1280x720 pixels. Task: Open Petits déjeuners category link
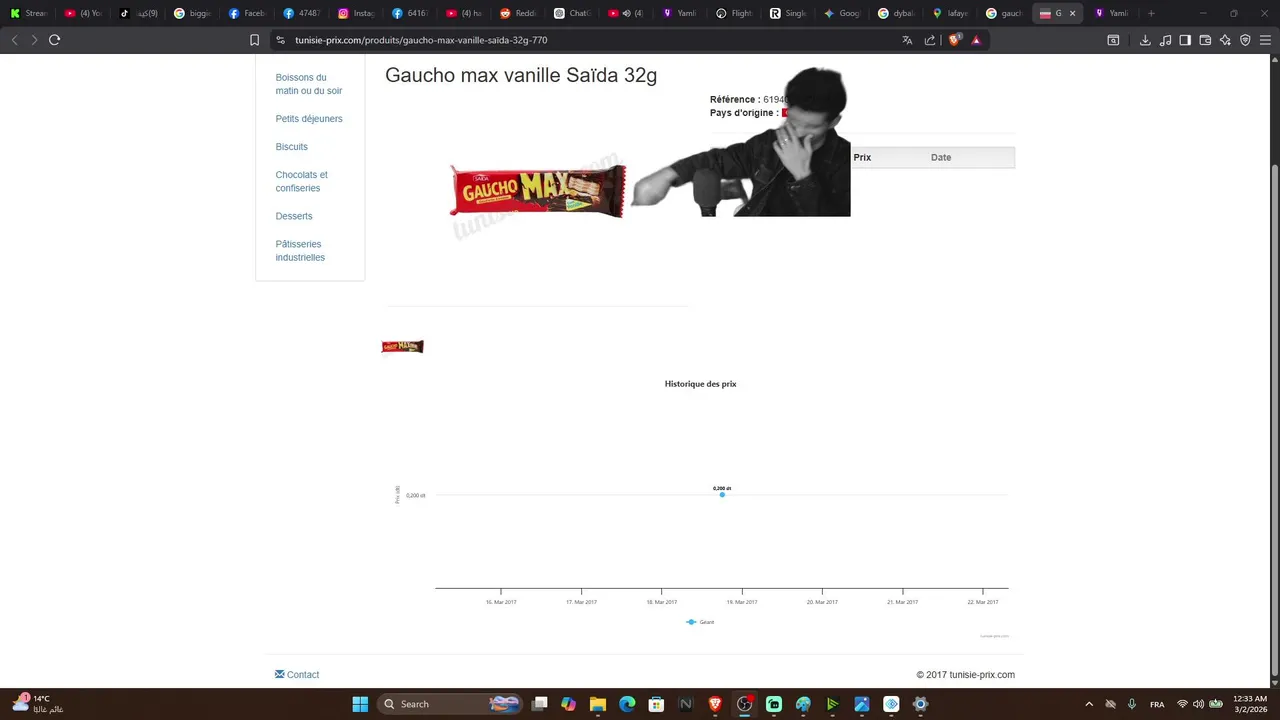tap(309, 119)
